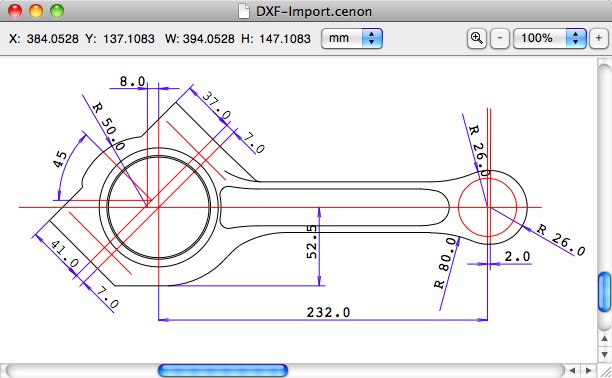Click the X coordinate value 384.0528
This screenshot has height=378, width=612.
[53, 39]
